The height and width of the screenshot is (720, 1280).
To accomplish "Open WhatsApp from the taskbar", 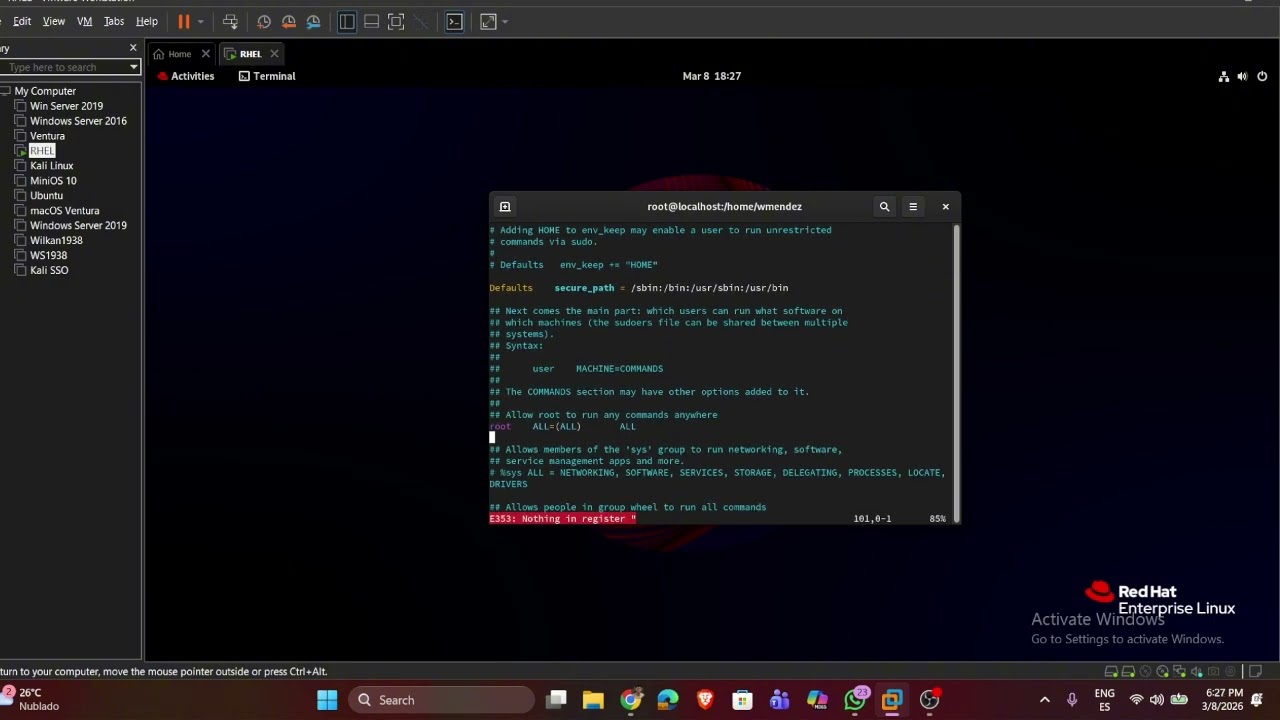I will click(855, 700).
